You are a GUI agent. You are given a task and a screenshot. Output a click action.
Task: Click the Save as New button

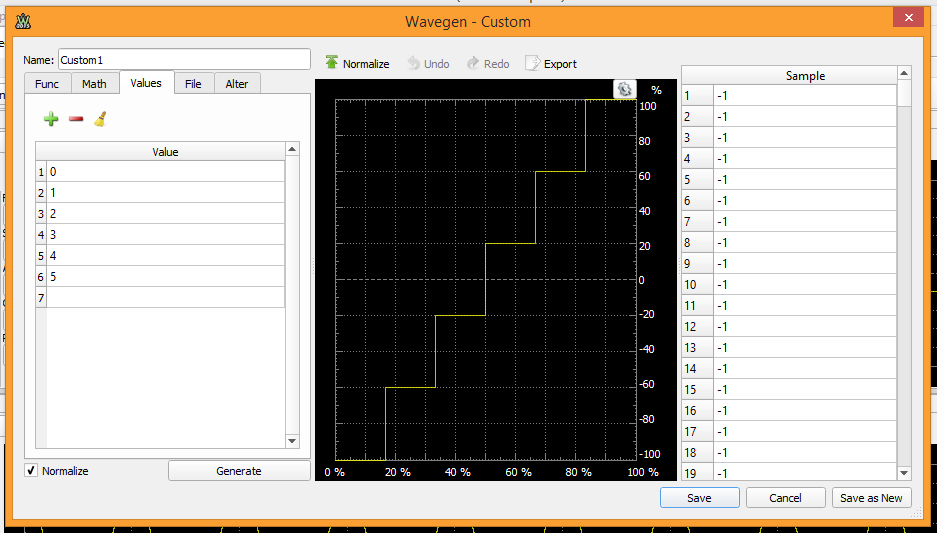(x=870, y=498)
